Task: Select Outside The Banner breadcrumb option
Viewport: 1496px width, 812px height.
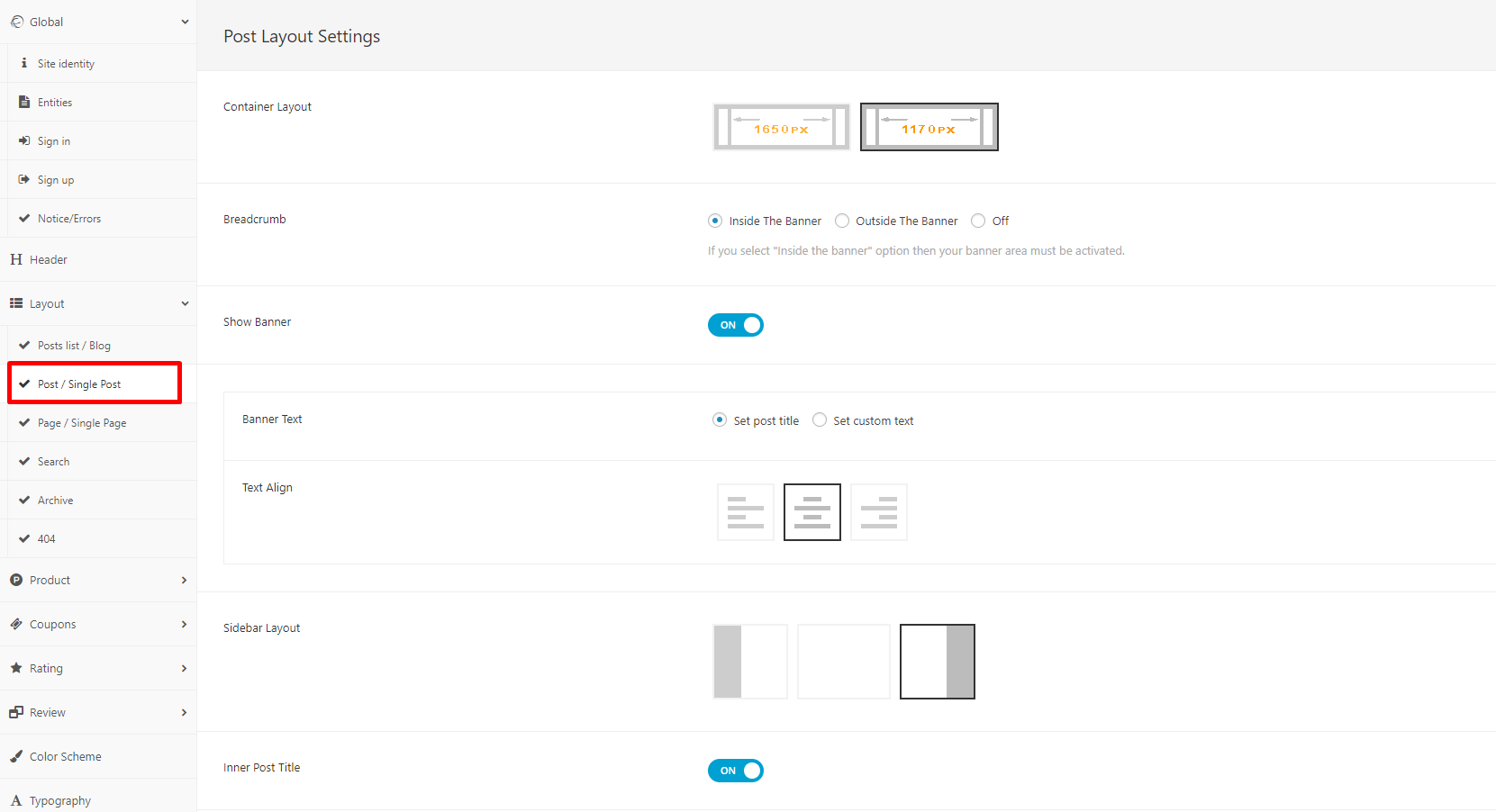Action: point(842,221)
